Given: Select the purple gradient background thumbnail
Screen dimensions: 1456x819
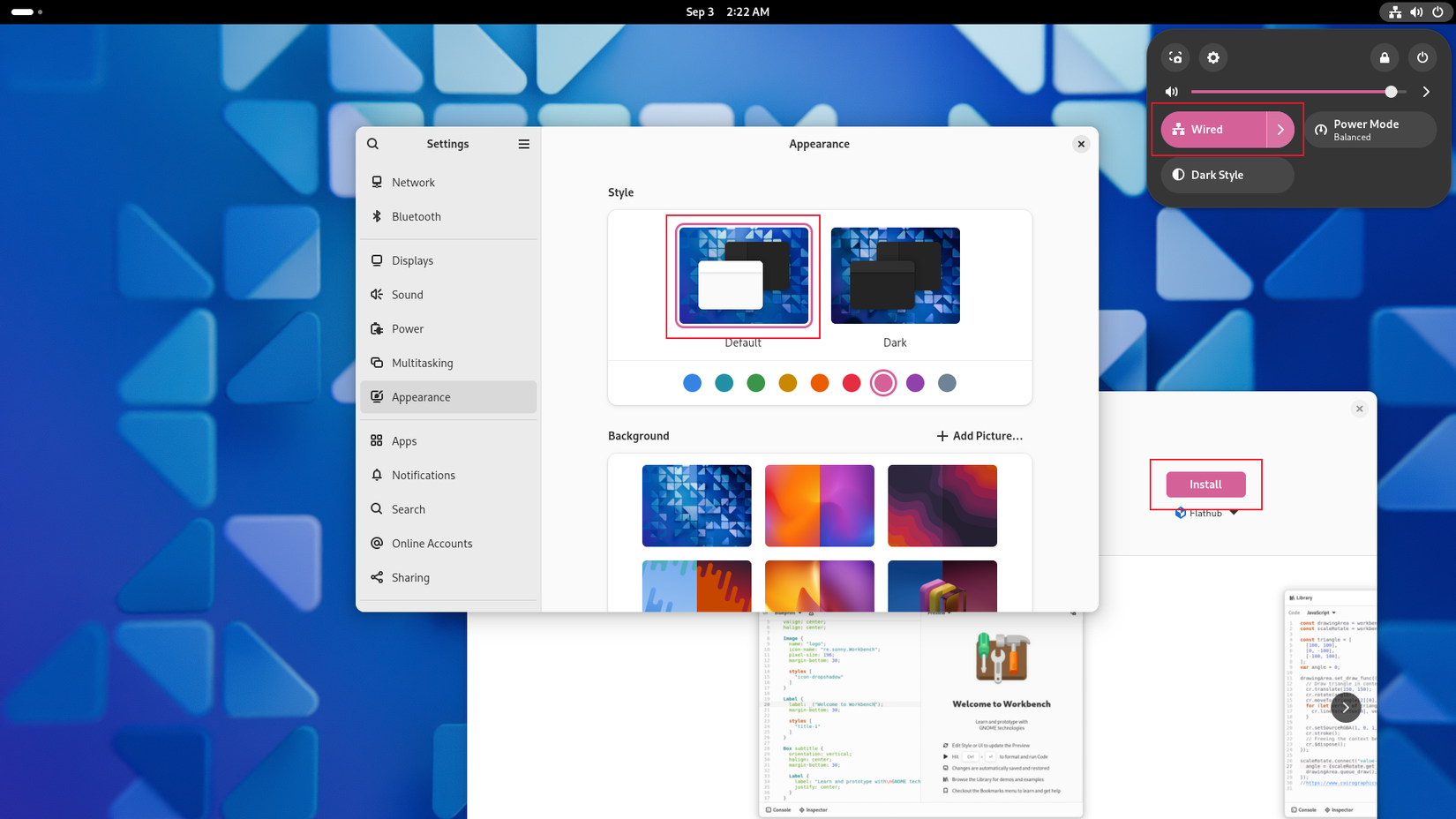Looking at the screenshot, I should (820, 505).
